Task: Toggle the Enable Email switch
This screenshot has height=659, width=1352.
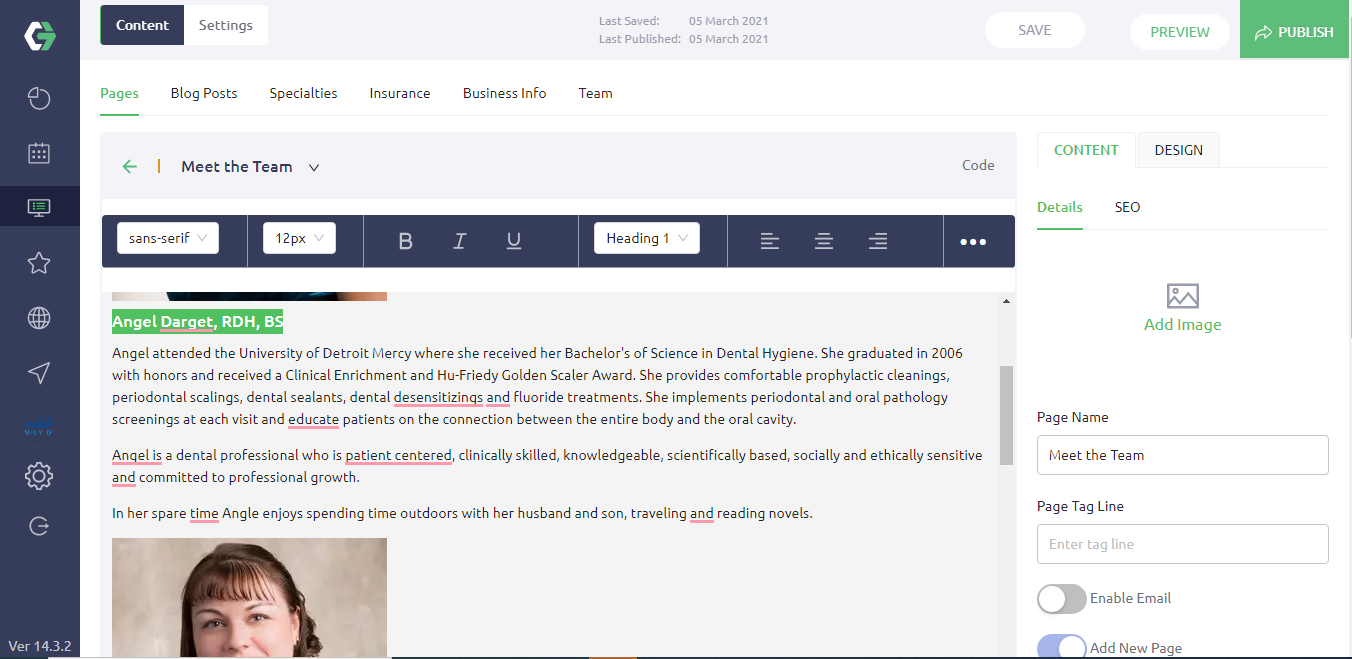Action: 1062,599
